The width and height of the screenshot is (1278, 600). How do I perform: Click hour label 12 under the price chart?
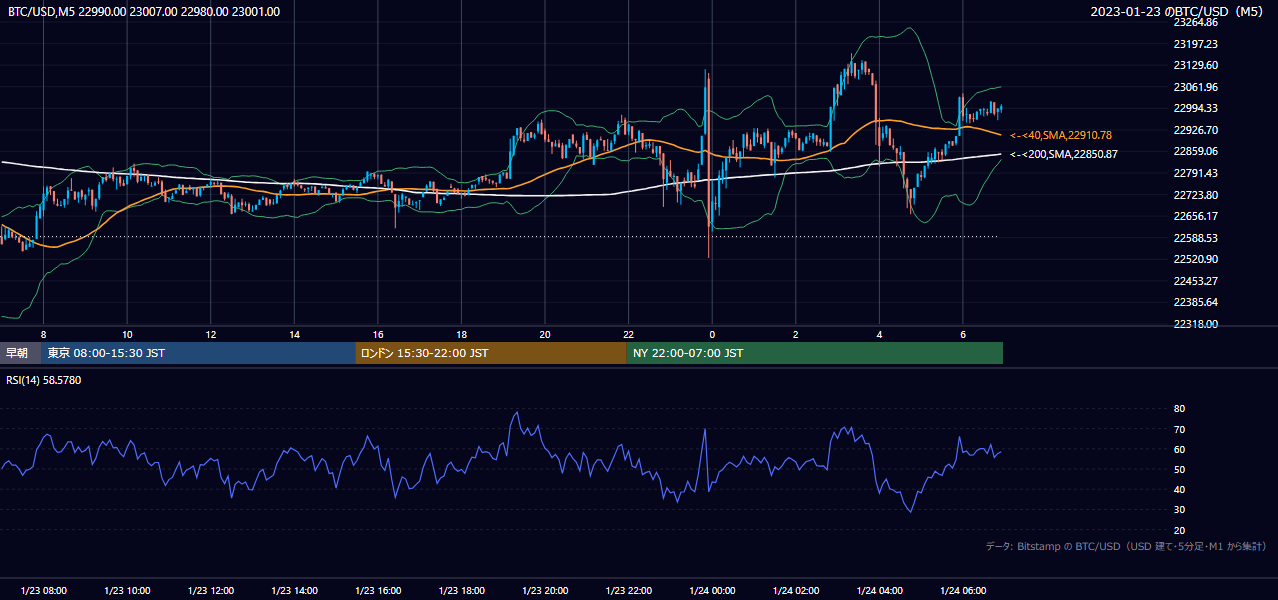coord(211,334)
